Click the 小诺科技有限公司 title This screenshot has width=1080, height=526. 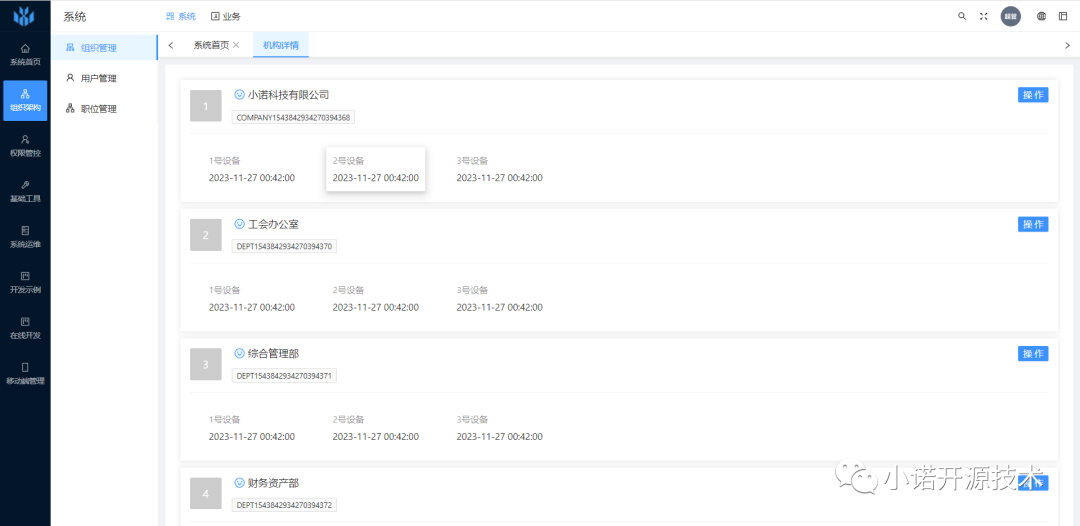289,95
